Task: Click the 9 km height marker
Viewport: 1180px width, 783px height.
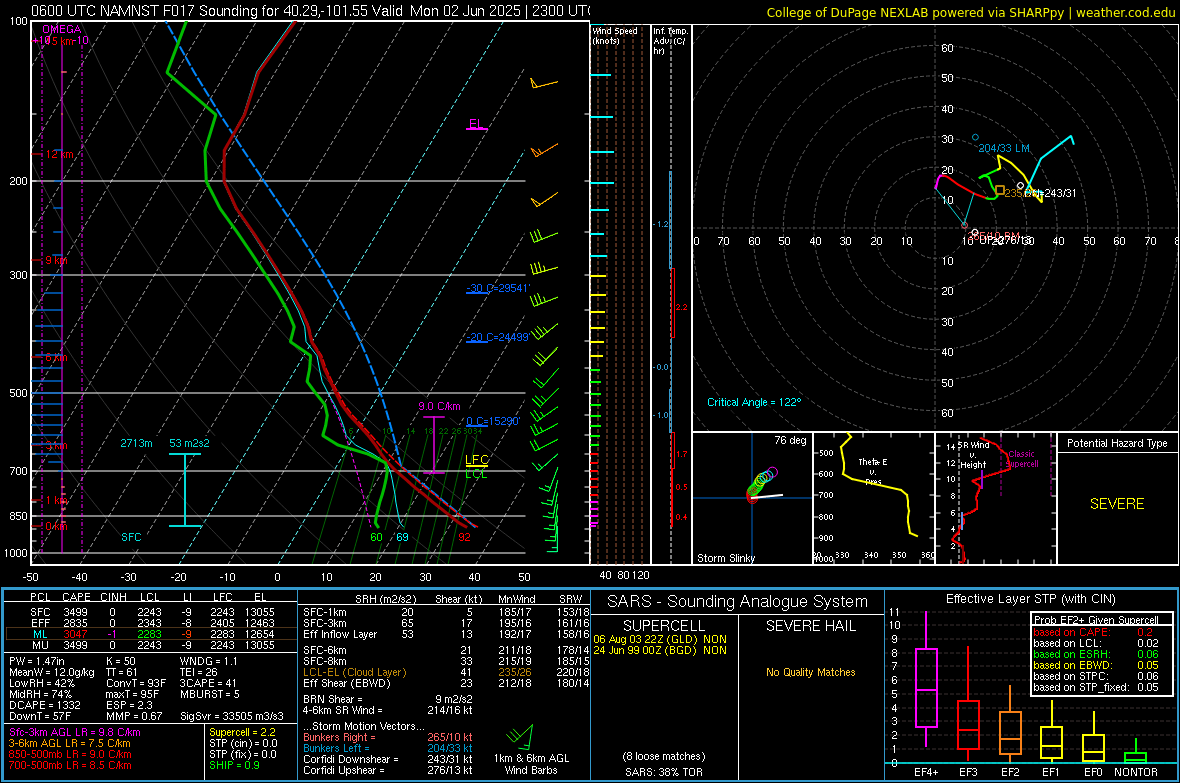Action: (56, 260)
